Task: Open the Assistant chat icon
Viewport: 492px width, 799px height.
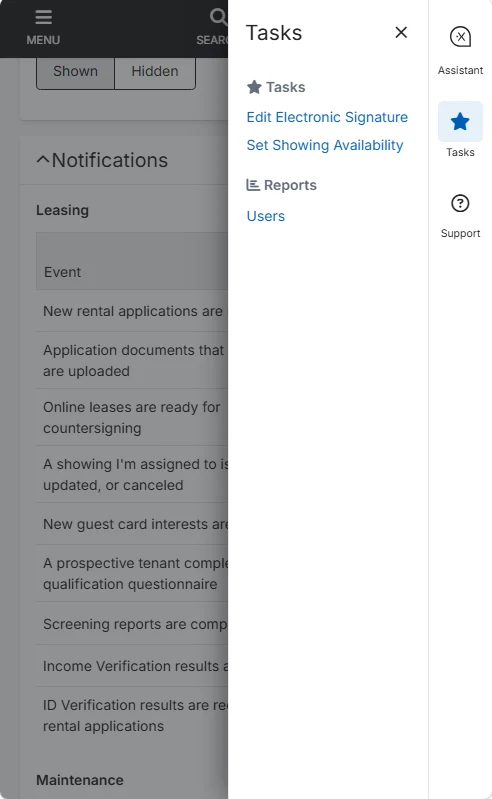Action: 460,37
